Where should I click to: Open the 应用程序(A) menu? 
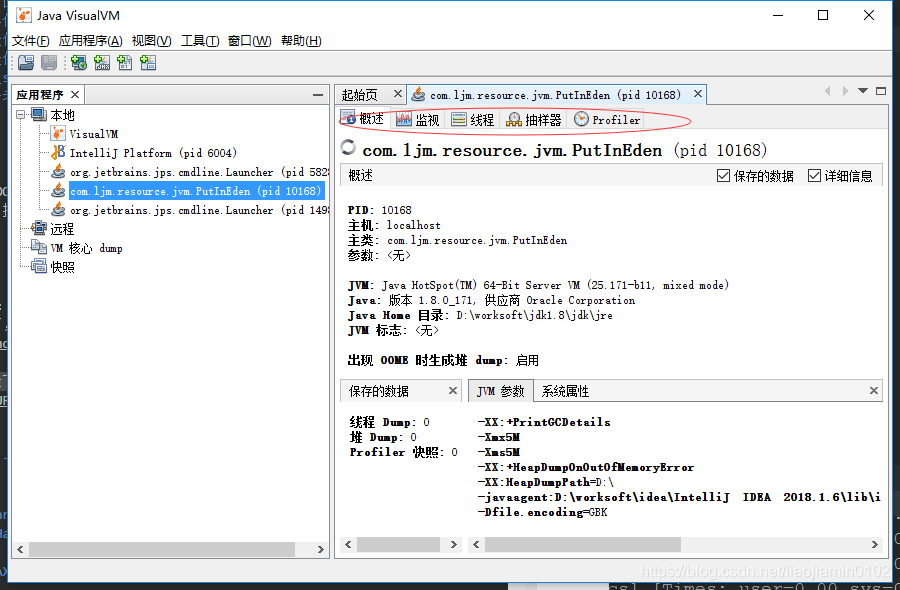click(x=91, y=41)
